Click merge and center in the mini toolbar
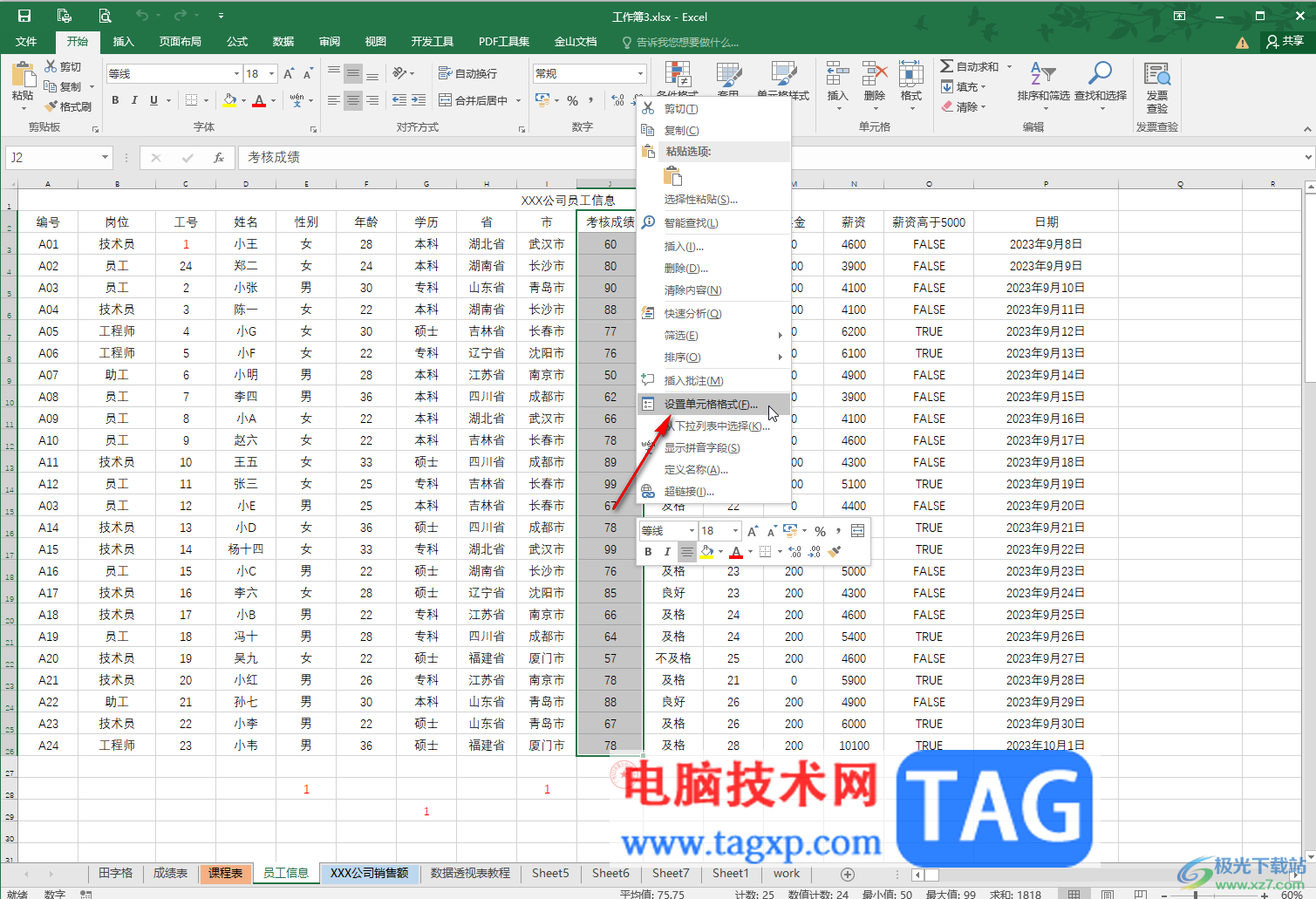Viewport: 1316px width, 899px height. pyautogui.click(x=858, y=530)
